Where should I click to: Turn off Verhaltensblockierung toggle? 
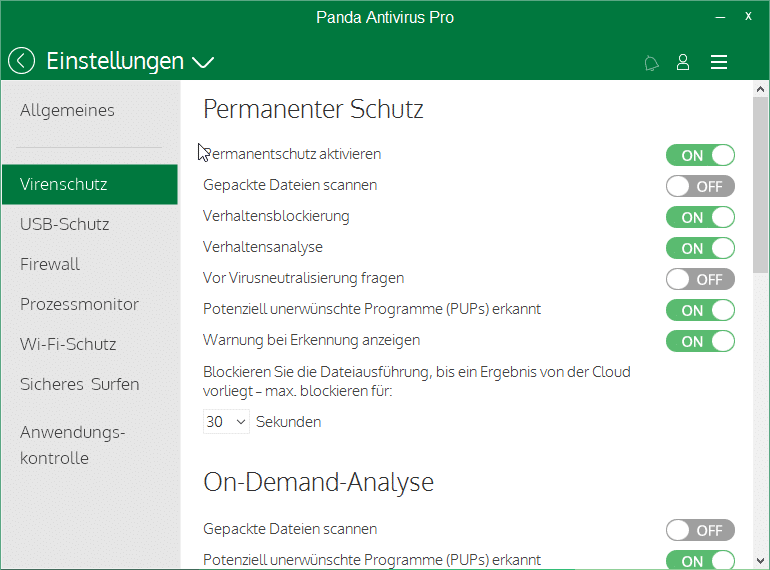(700, 217)
